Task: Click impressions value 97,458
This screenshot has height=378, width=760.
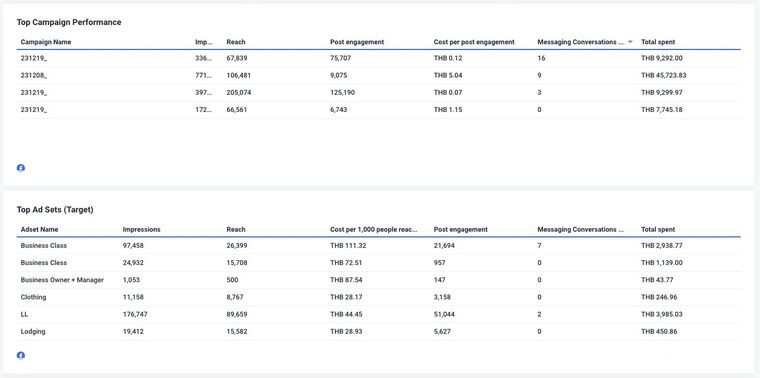Action: 133,246
